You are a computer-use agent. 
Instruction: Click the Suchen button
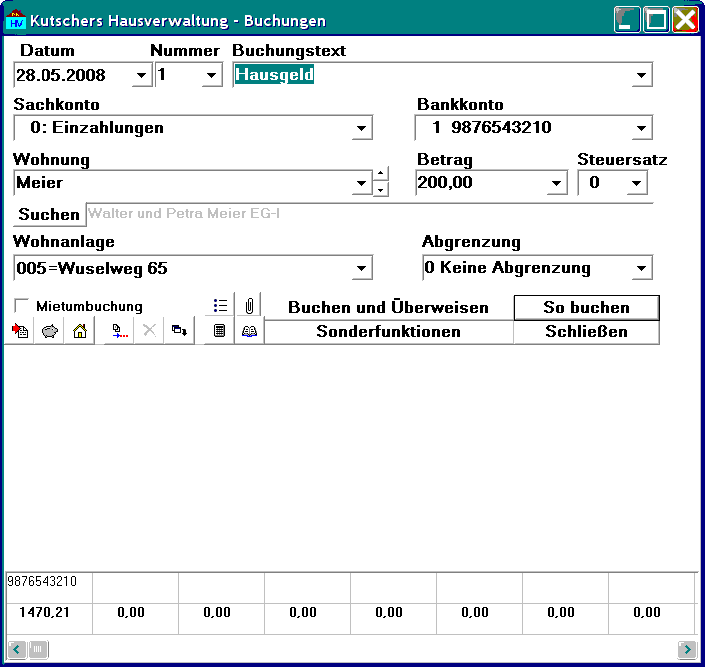49,214
